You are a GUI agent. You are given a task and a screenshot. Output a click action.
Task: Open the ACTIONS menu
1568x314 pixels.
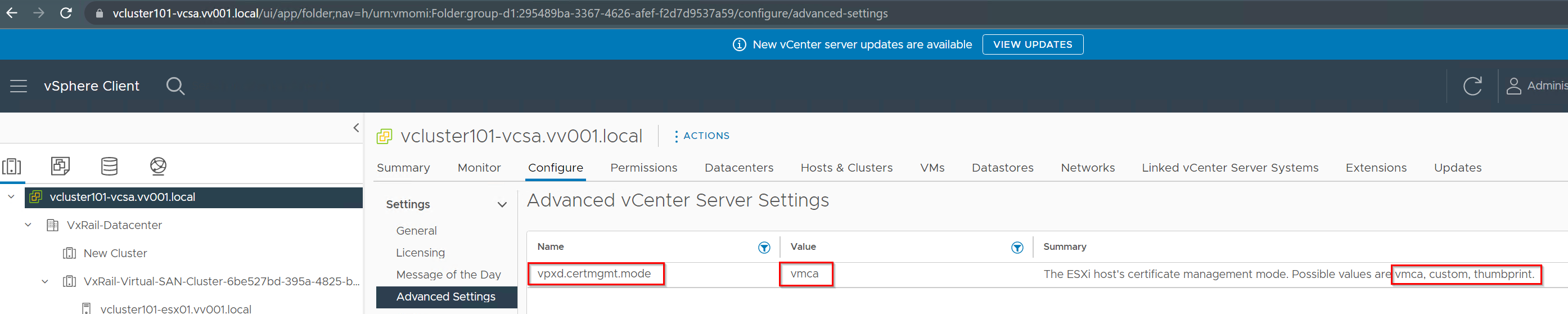(702, 136)
